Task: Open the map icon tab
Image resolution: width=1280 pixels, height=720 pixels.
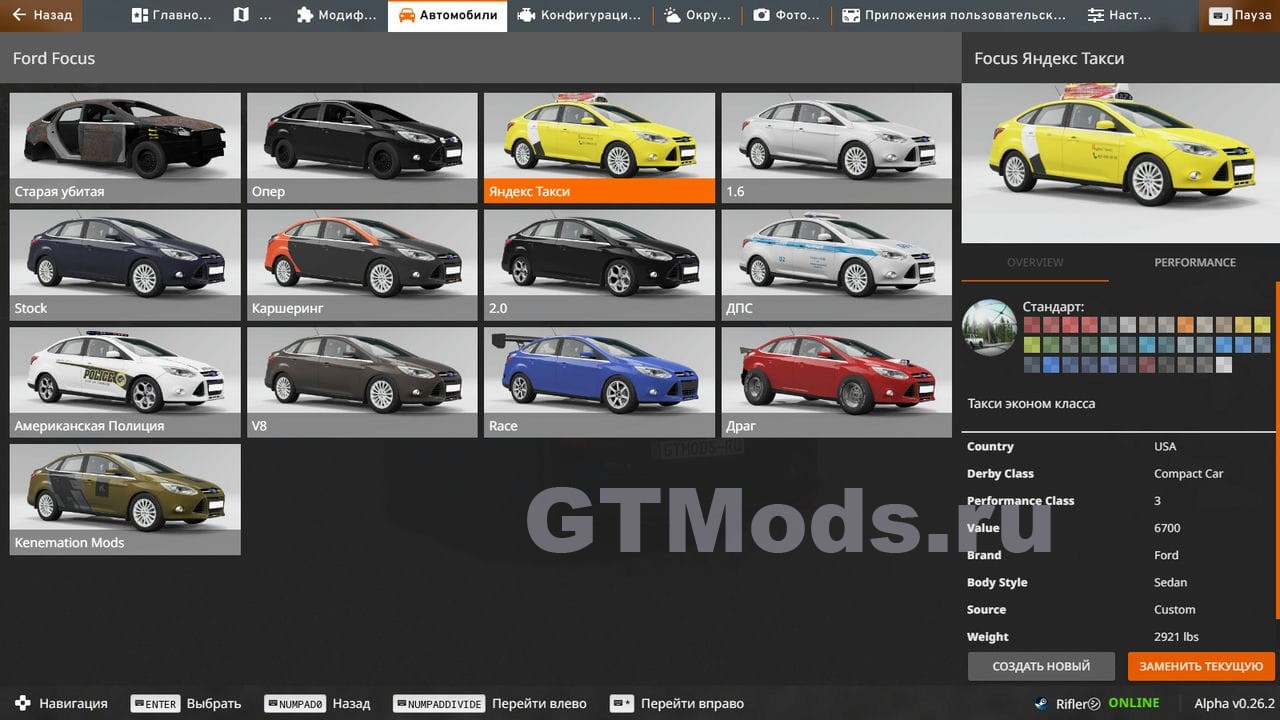Action: pyautogui.click(x=252, y=15)
